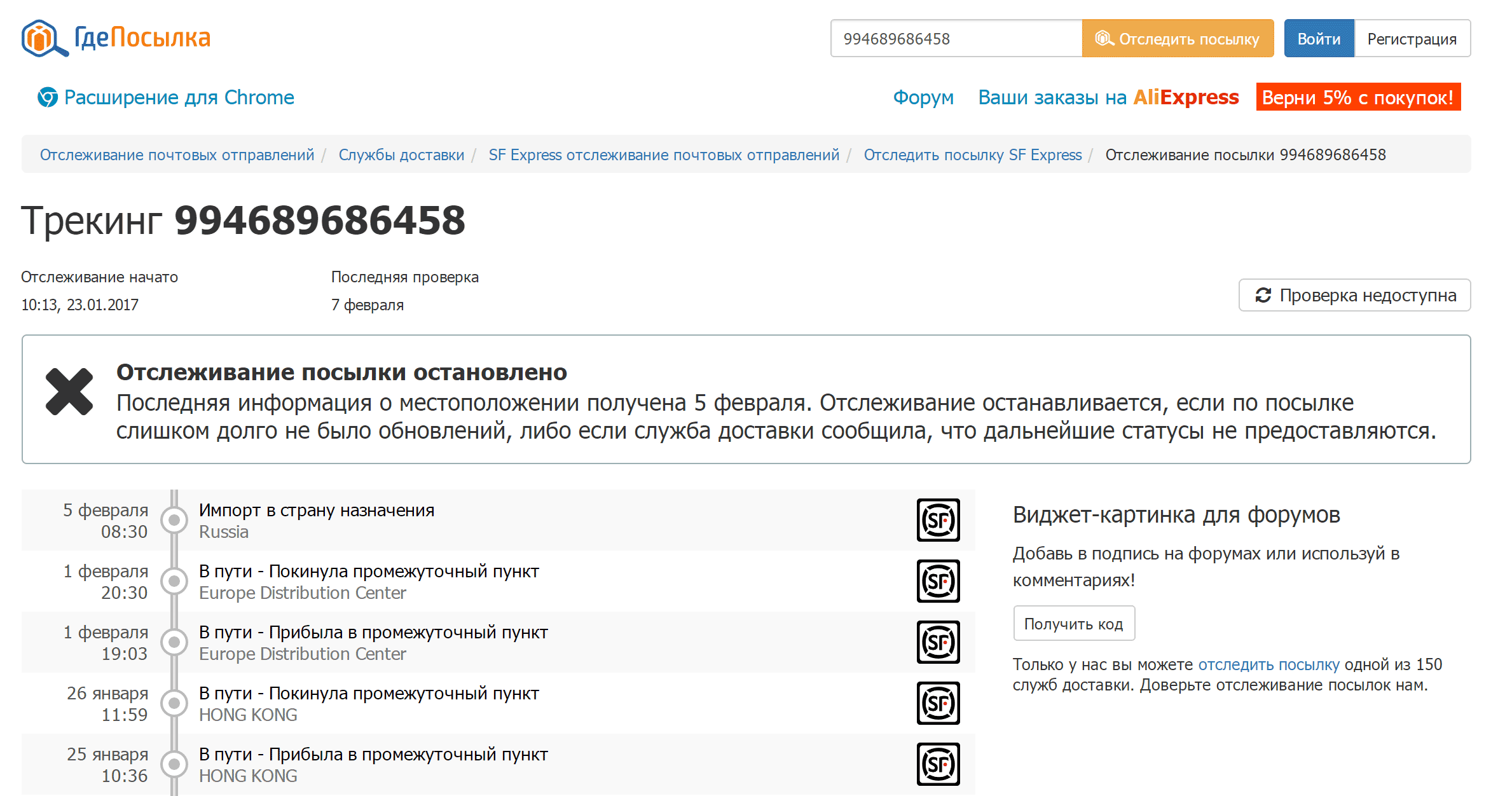
Task: Click the SF Express icon in the 26 января 11:59 row
Action: [x=938, y=703]
